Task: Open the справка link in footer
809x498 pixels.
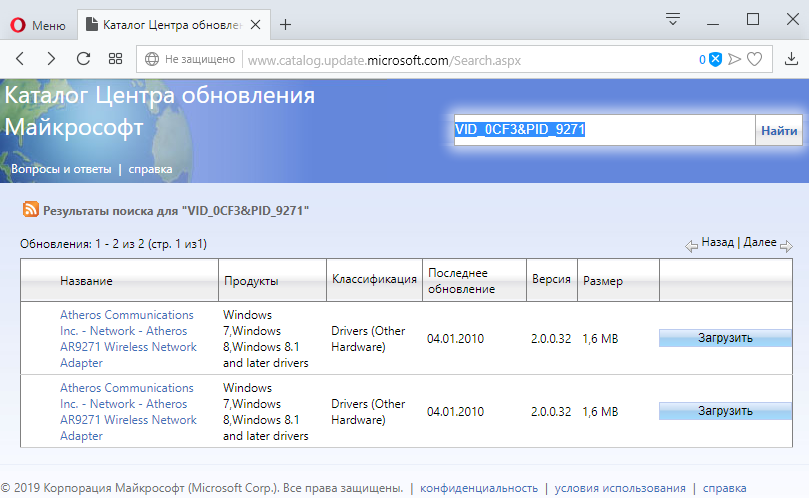Action: (x=724, y=488)
